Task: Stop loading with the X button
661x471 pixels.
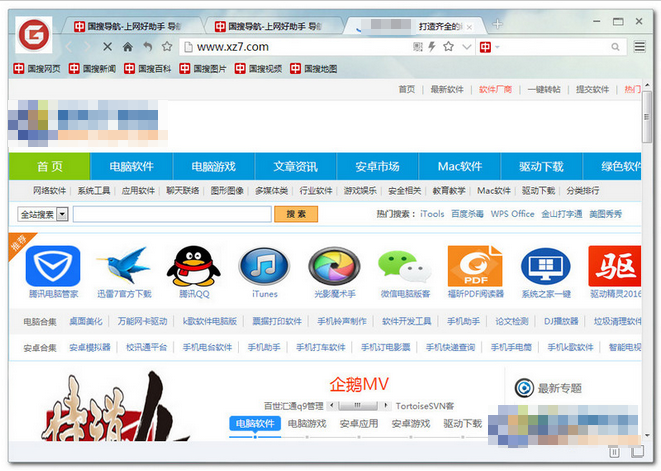Action: coord(107,47)
